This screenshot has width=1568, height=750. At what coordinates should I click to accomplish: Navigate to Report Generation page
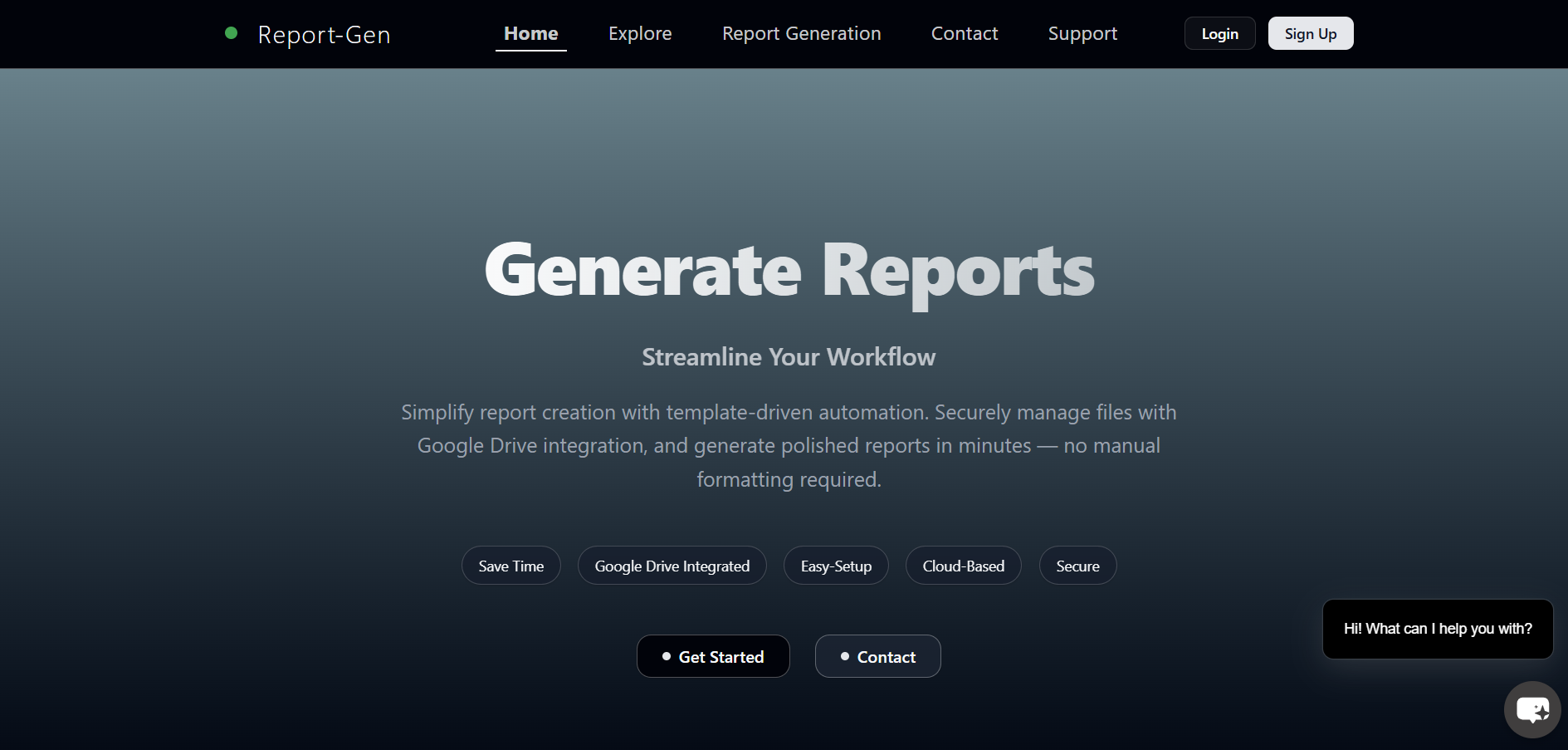[x=801, y=34]
